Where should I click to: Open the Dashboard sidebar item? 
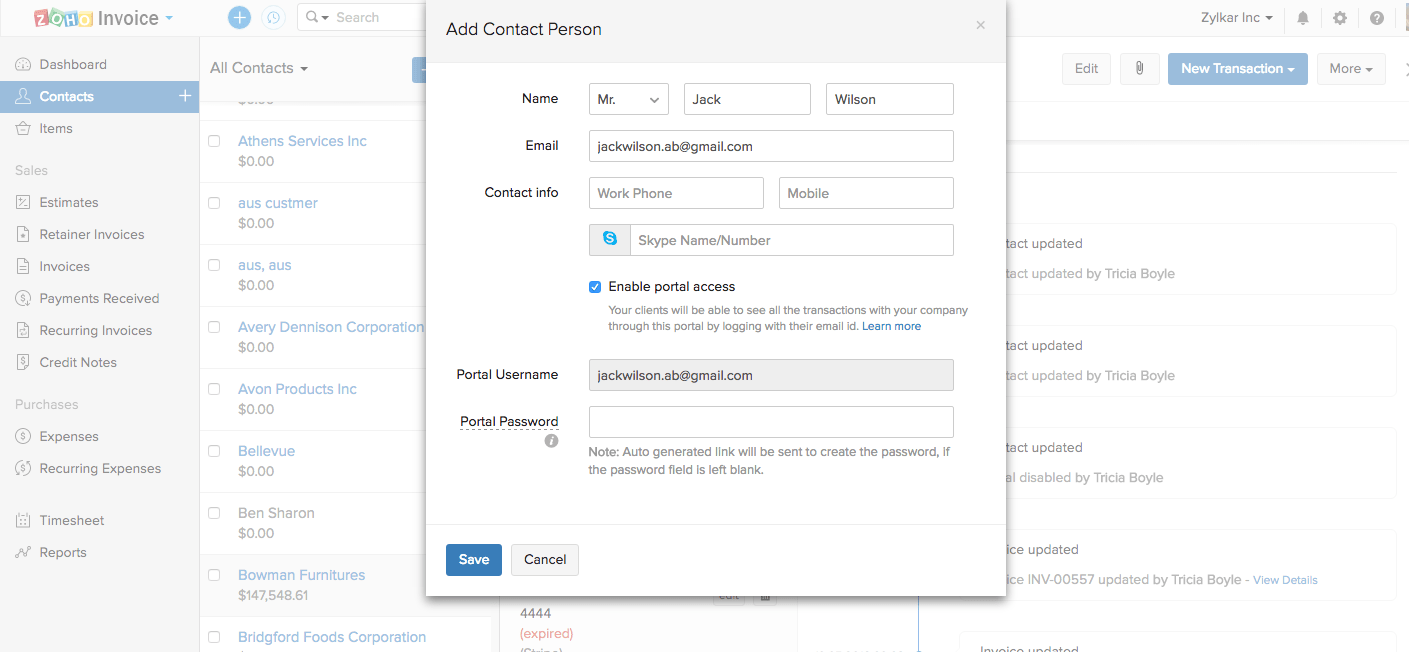pos(72,65)
